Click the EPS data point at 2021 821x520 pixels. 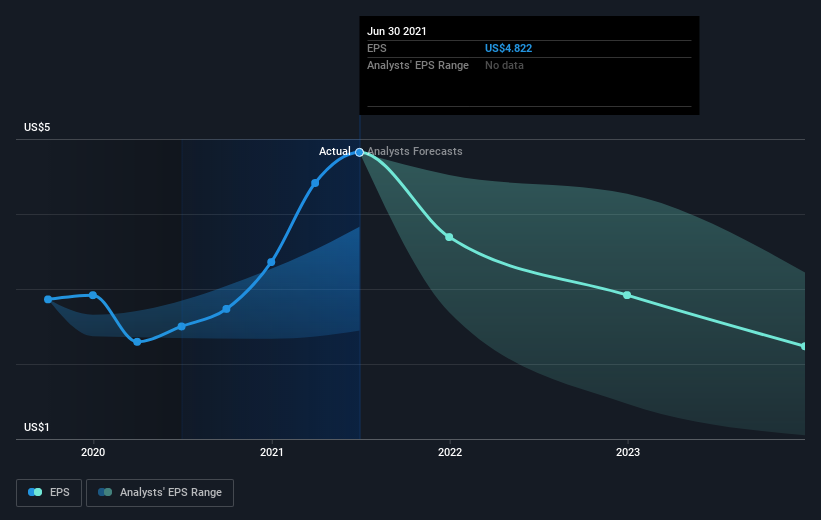tap(271, 262)
